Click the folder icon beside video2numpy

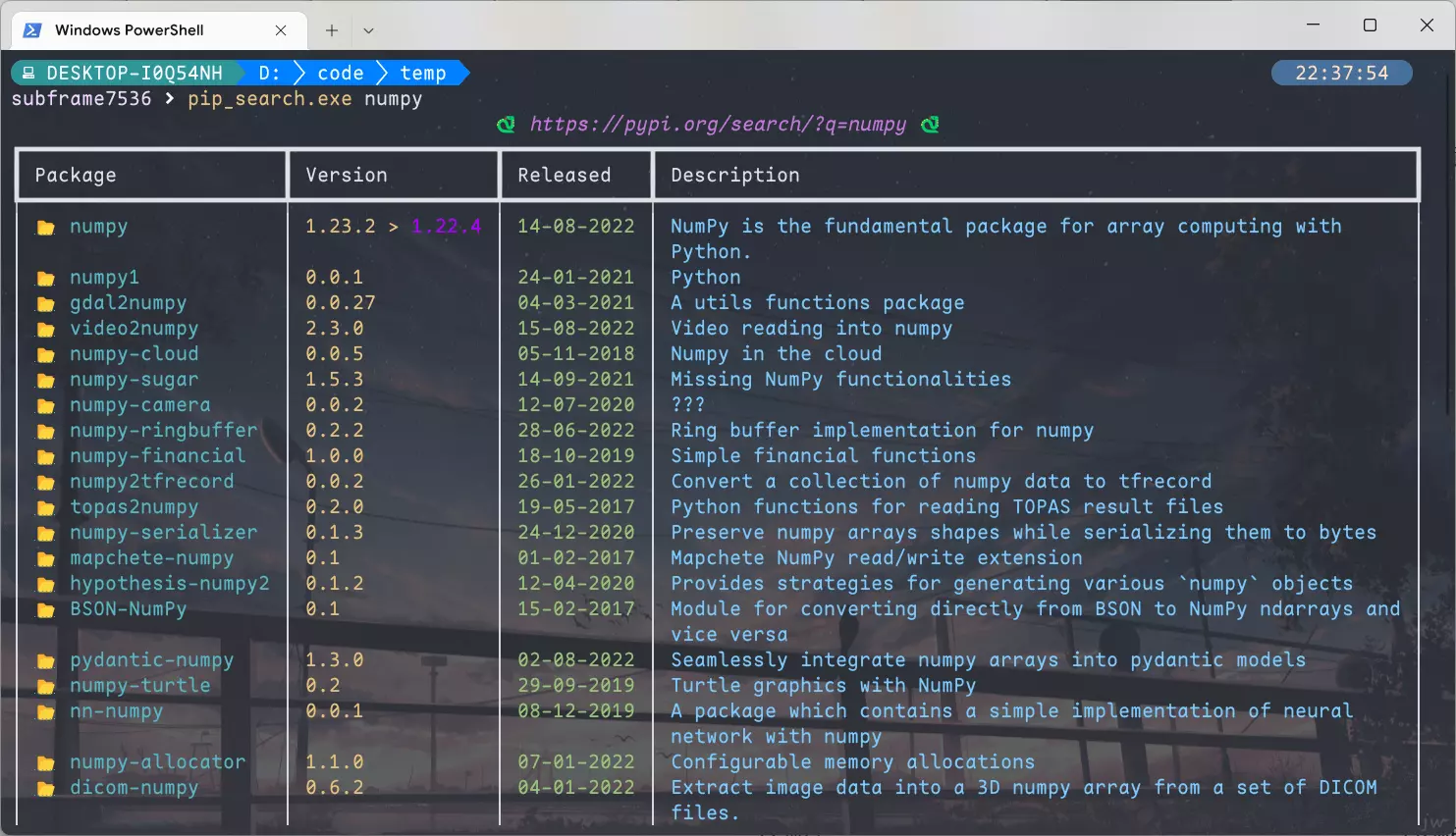tap(45, 330)
